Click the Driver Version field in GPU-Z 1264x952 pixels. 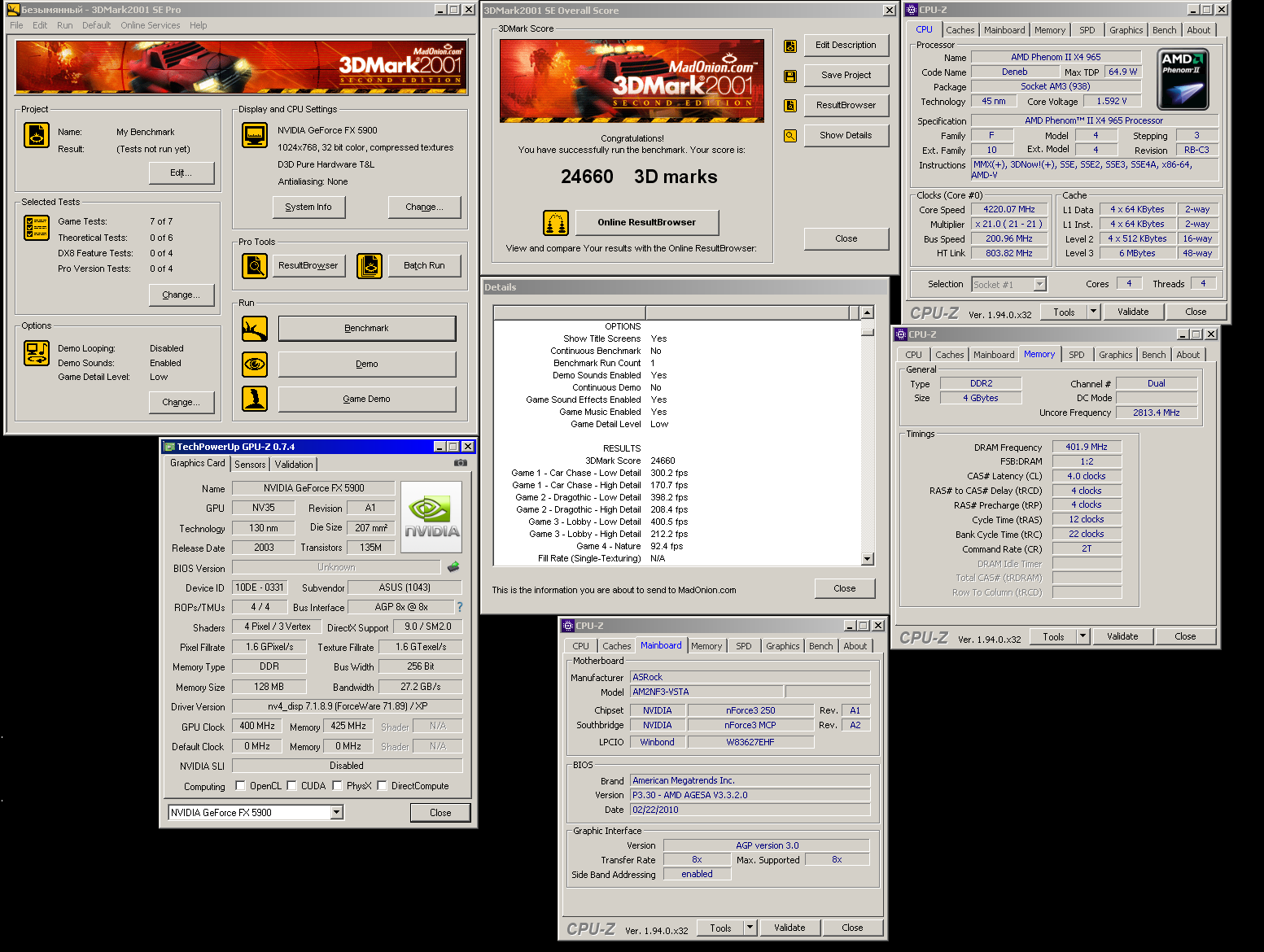(348, 706)
